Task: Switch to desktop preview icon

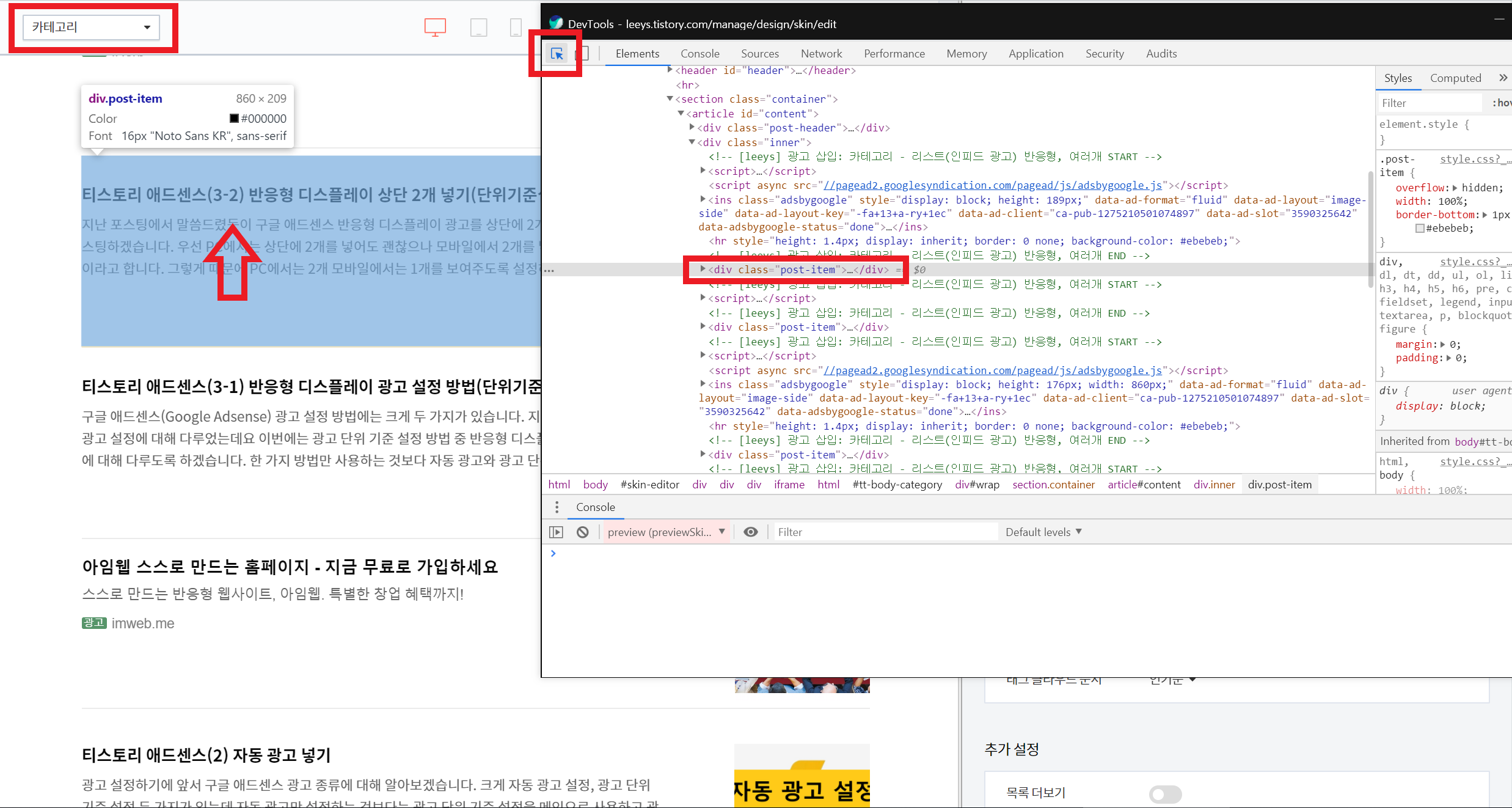Action: coord(435,27)
